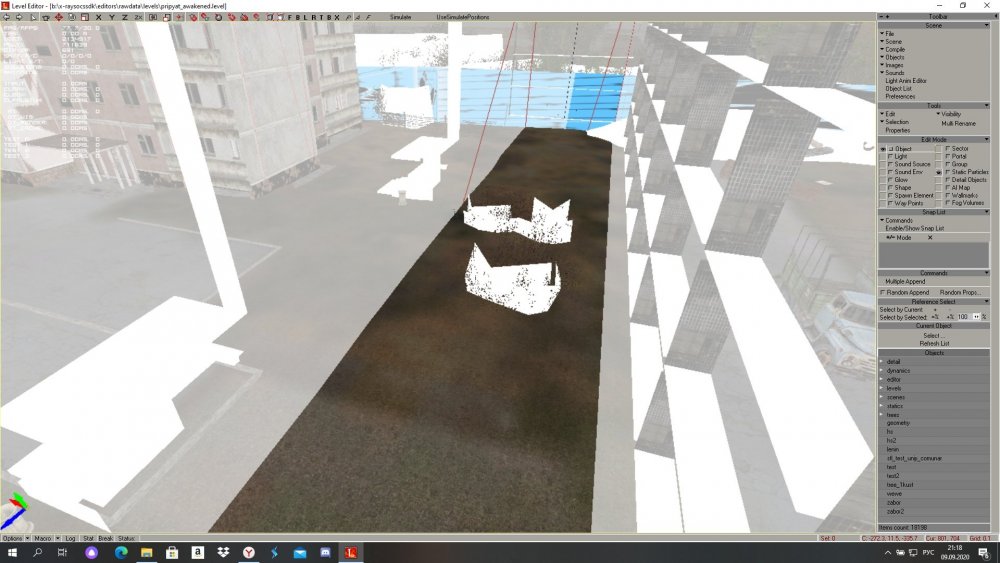Click Random Props... button
This screenshot has height=563, width=1000.
(x=960, y=292)
